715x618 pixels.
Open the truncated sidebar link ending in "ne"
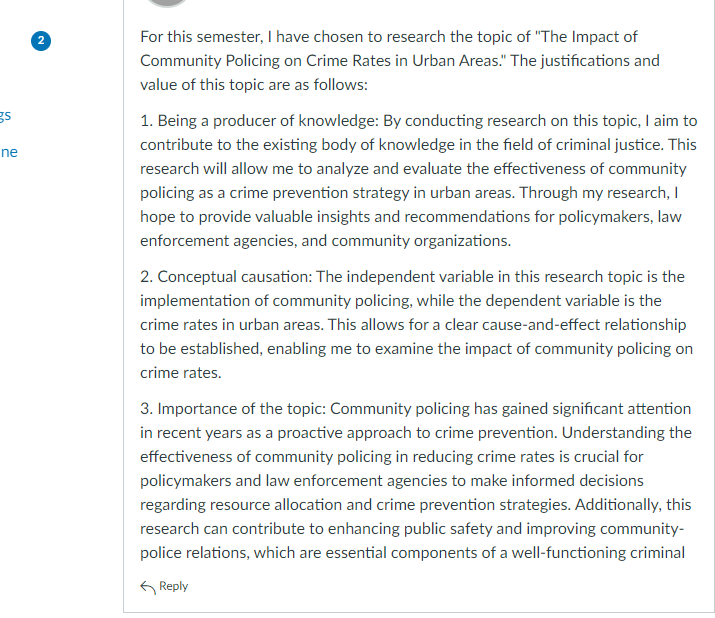[x=9, y=152]
